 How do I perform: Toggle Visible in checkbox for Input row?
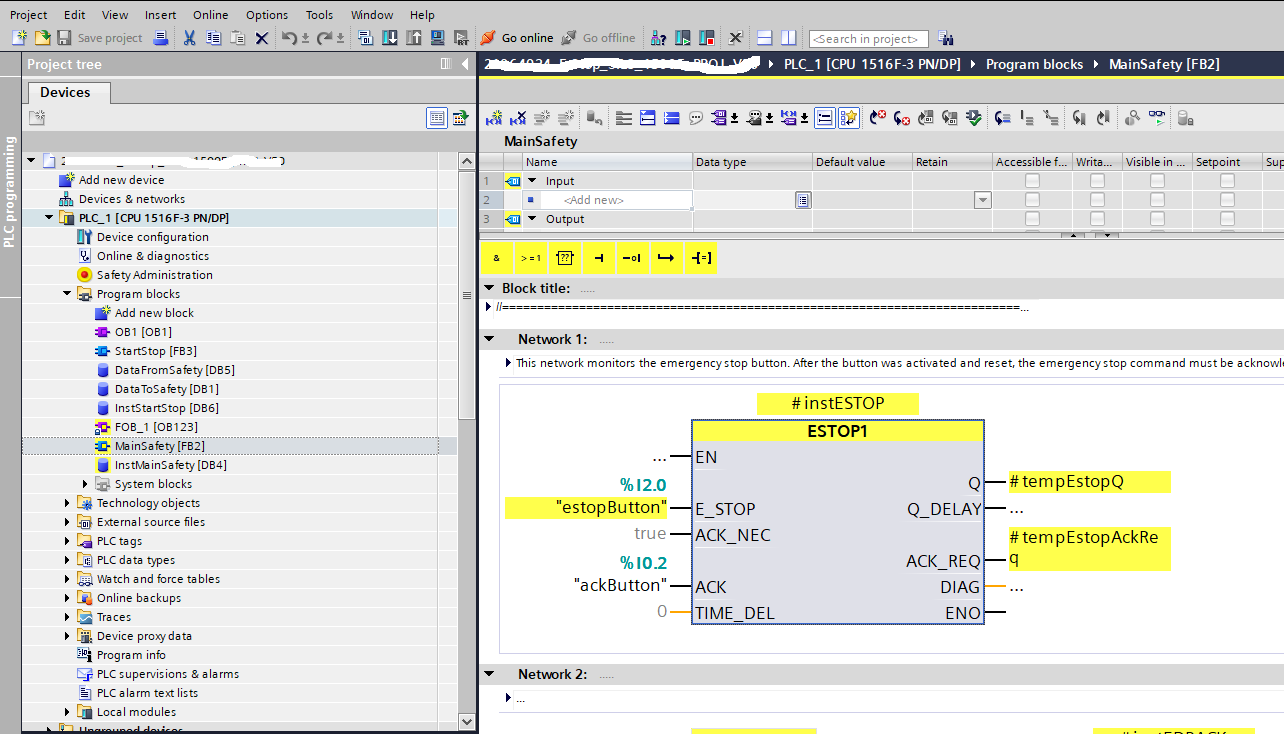[1157, 181]
